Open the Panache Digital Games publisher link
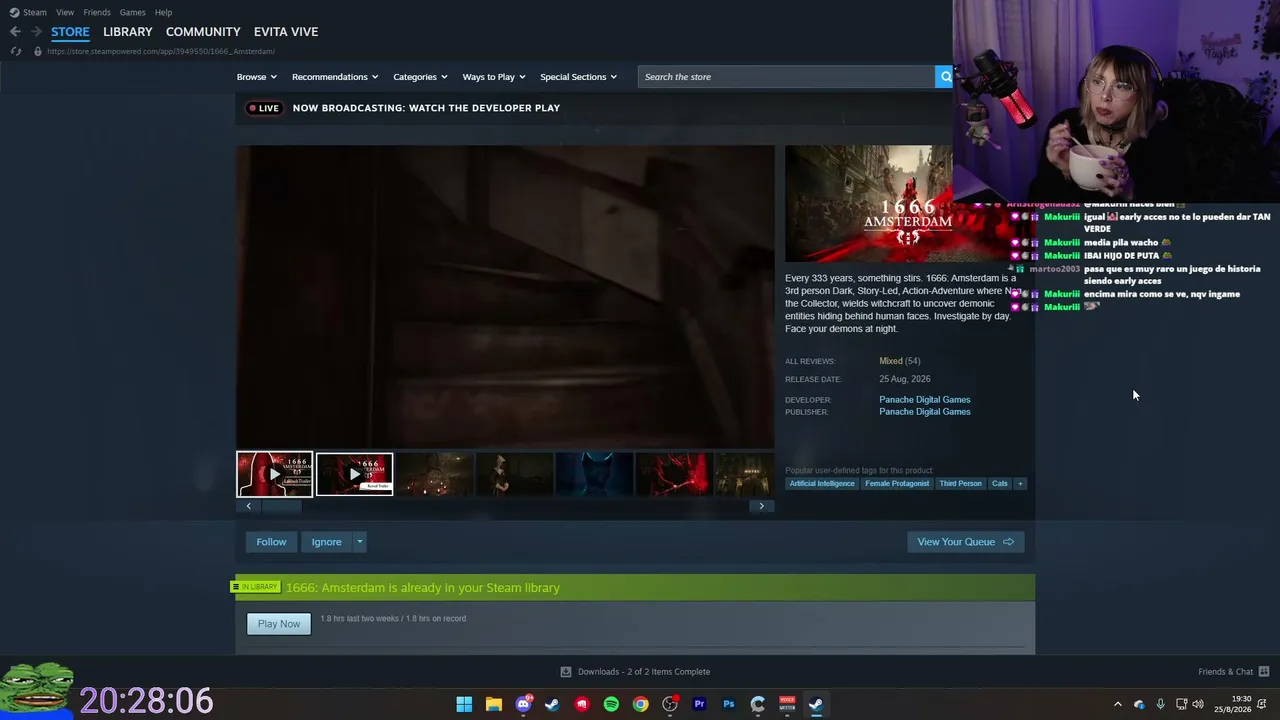1280x720 pixels. (x=925, y=412)
